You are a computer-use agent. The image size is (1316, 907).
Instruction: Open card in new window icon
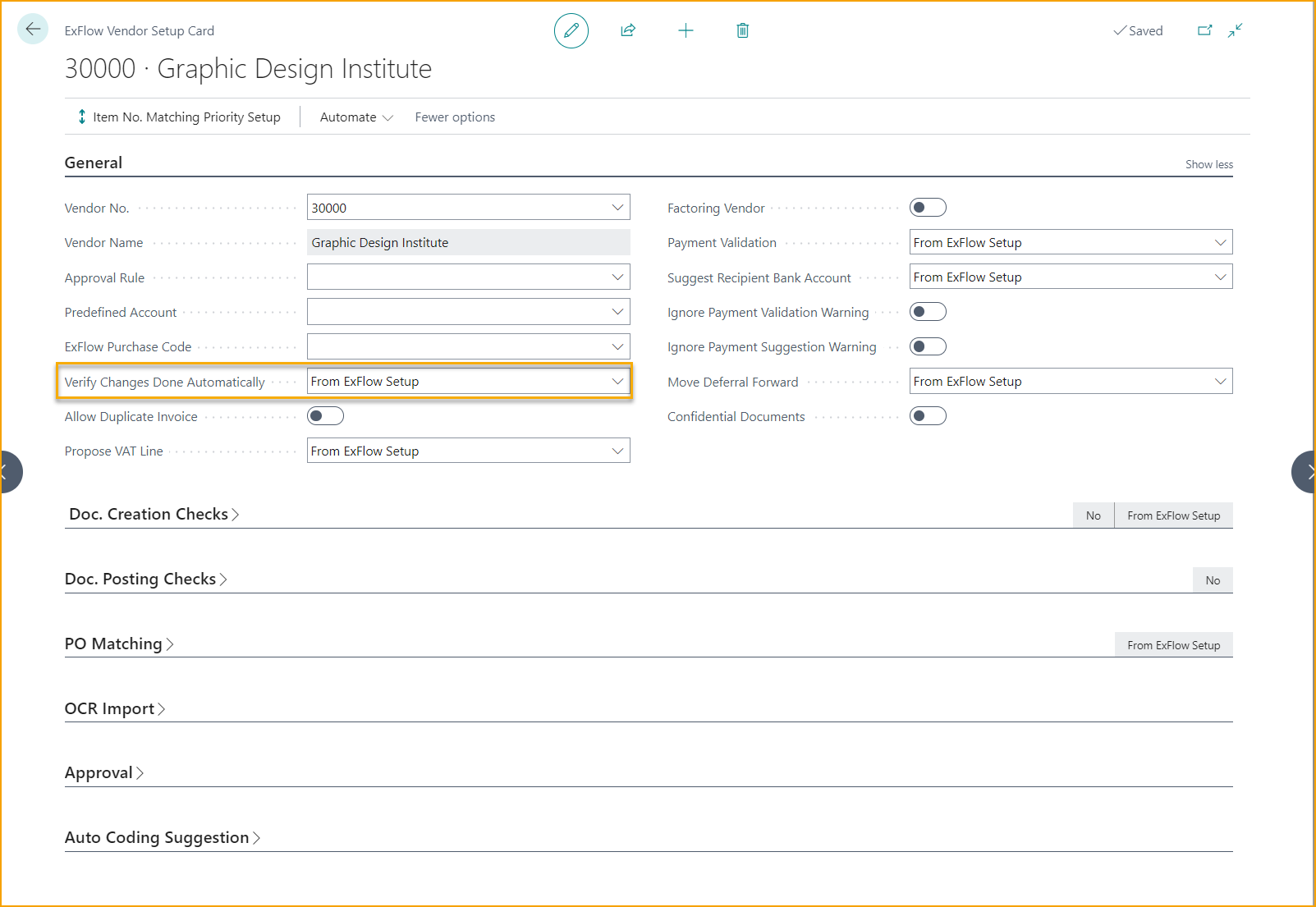1204,30
